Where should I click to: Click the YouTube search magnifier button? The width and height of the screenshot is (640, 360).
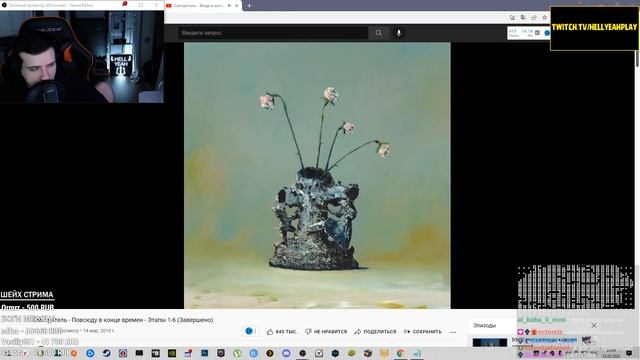tap(379, 33)
